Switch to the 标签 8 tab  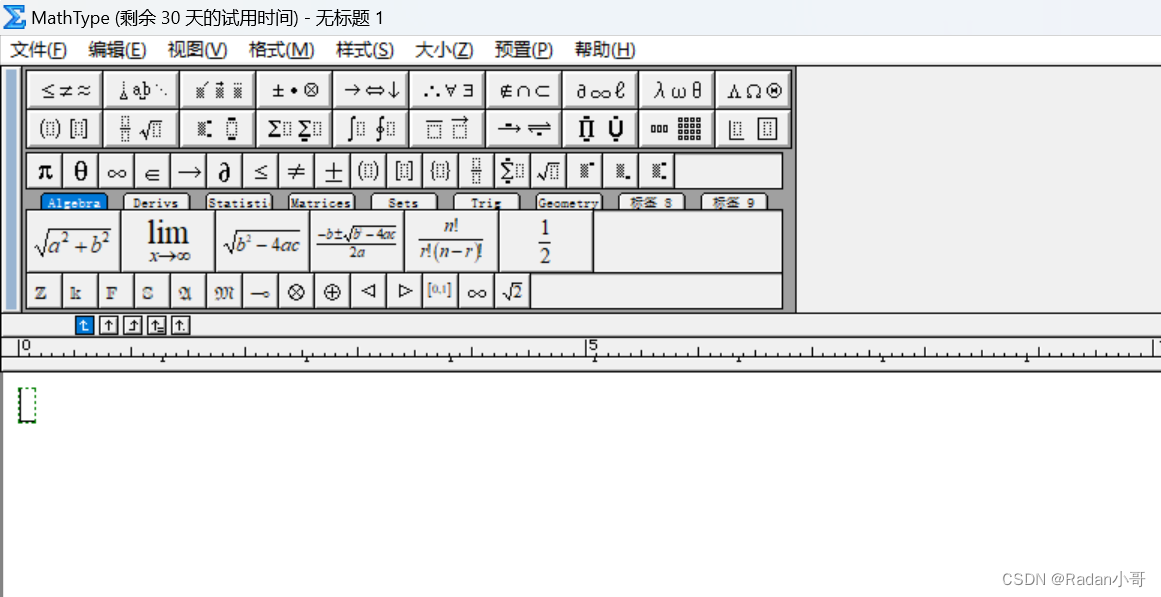(x=651, y=202)
